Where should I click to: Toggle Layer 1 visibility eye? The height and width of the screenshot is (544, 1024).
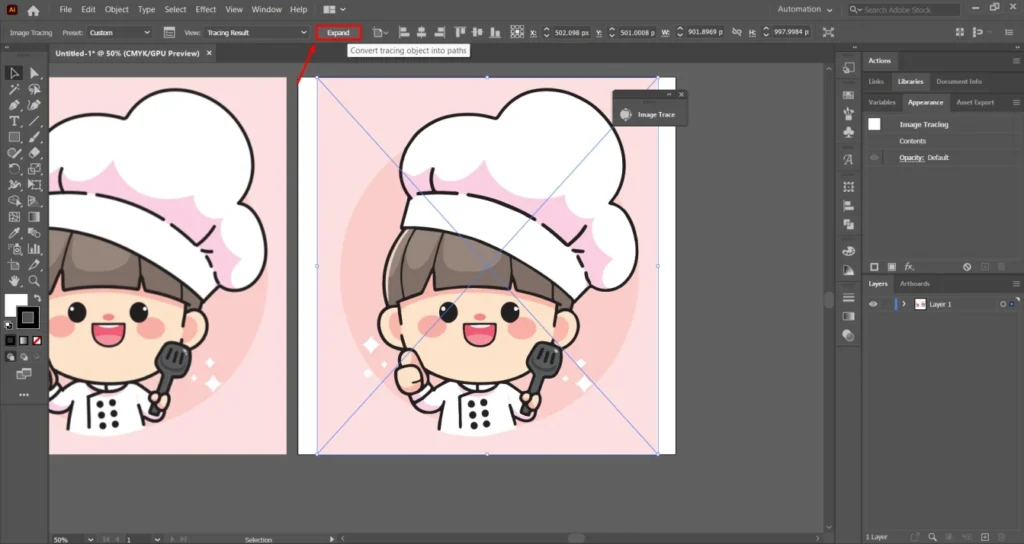tap(872, 304)
